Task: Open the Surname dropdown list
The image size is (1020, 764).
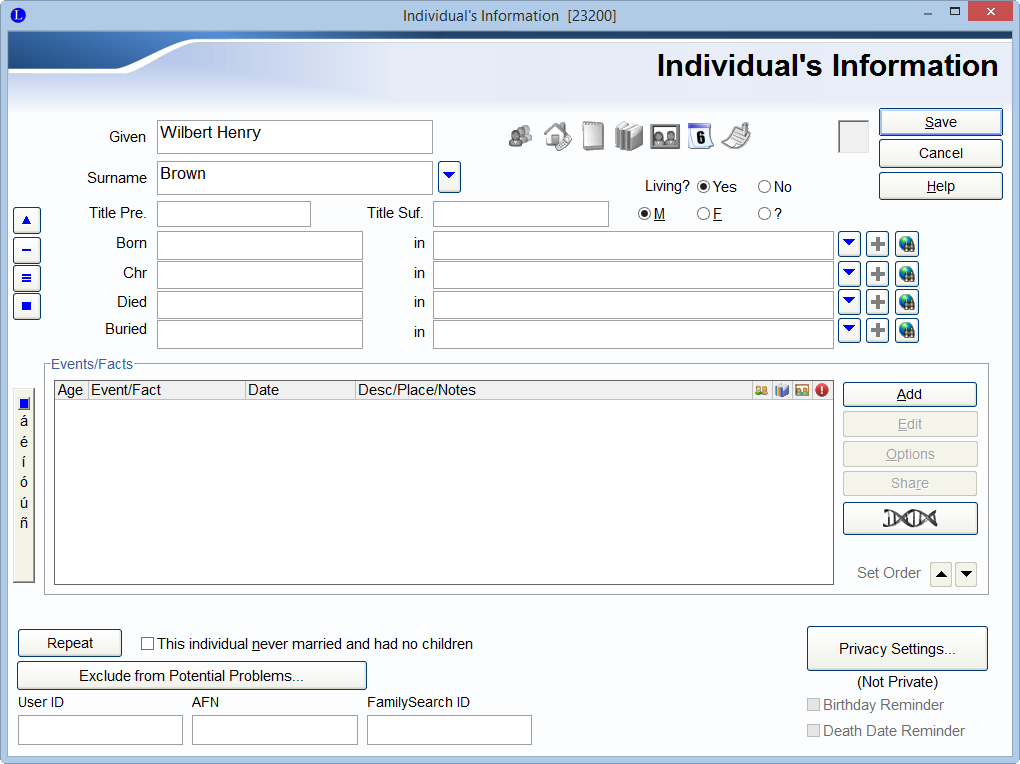Action: [x=450, y=177]
